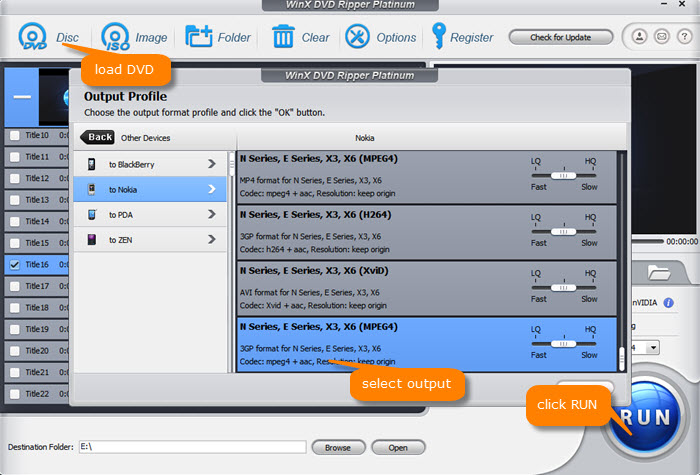Select the Title16 row text

point(37,264)
